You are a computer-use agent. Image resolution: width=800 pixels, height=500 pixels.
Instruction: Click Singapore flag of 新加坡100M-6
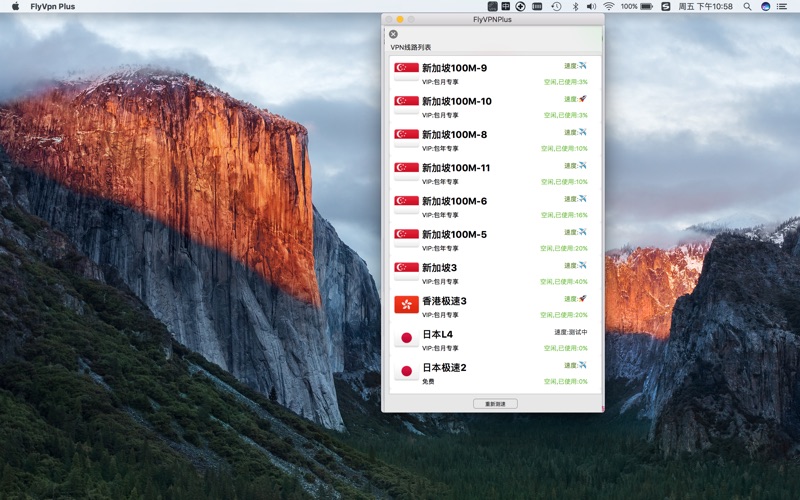[406, 204]
